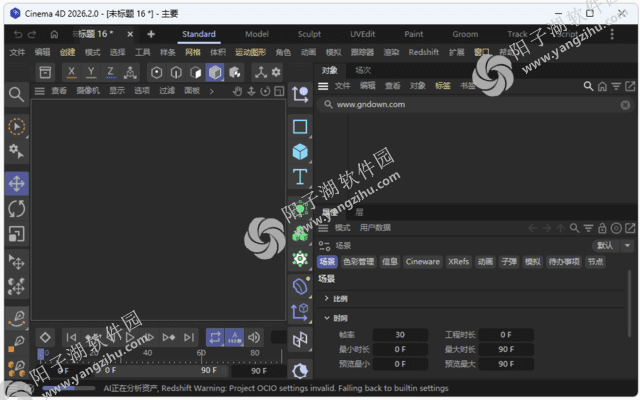Open the viewport hamburger menu
The width and height of the screenshot is (640, 400).
click(39, 91)
